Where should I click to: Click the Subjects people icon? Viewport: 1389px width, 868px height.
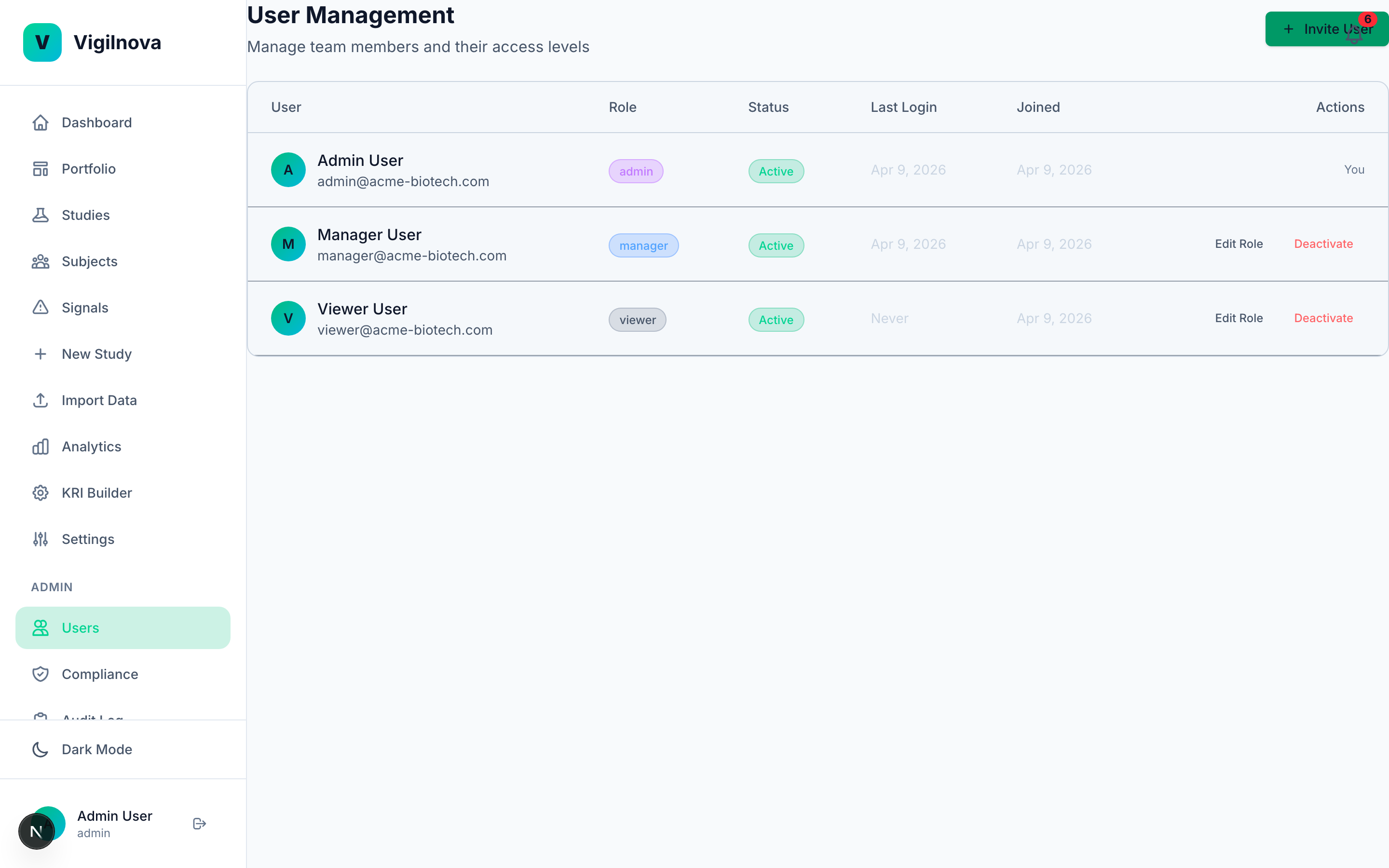point(40,261)
